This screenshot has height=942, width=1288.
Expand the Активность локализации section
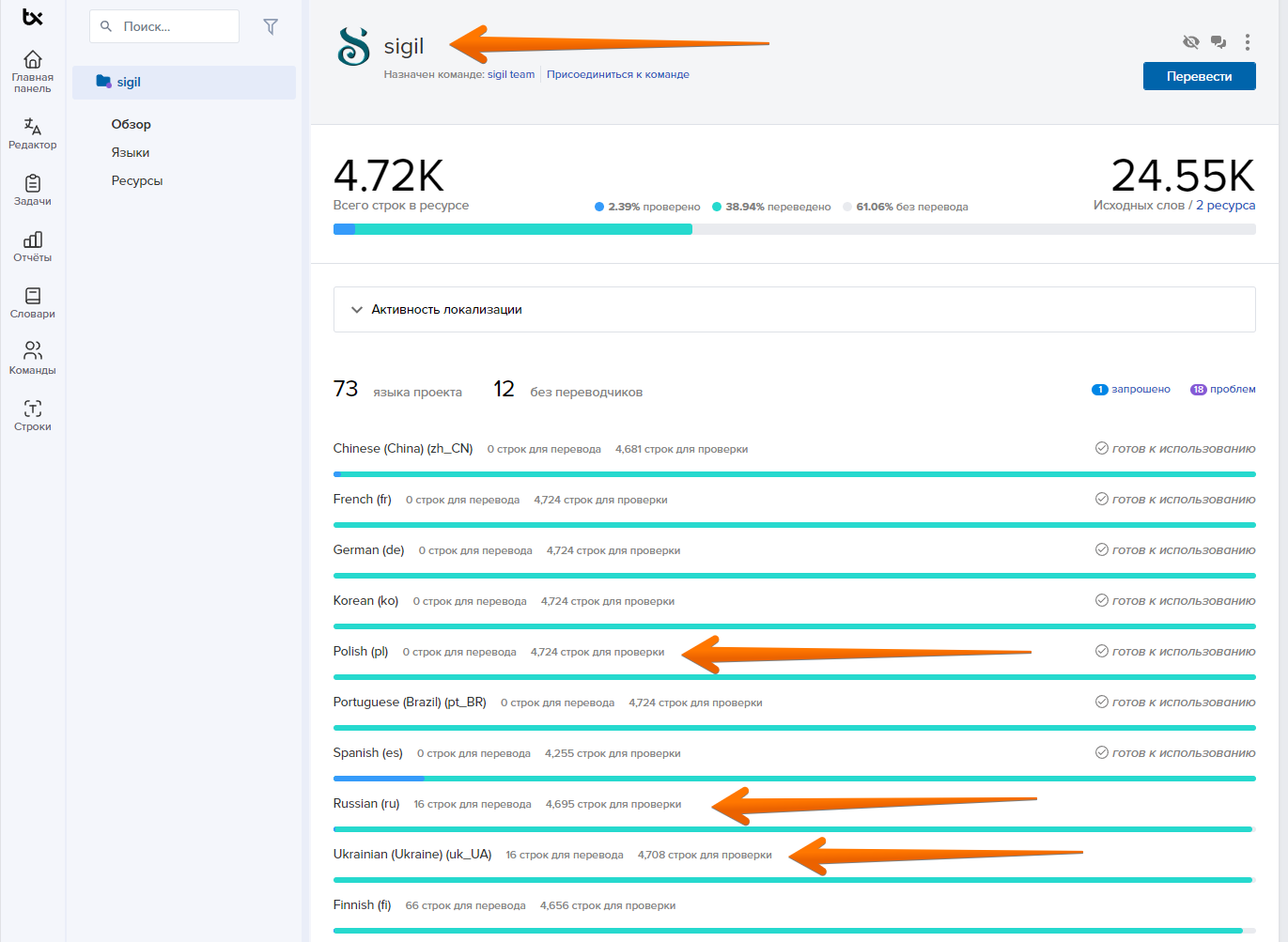[794, 309]
